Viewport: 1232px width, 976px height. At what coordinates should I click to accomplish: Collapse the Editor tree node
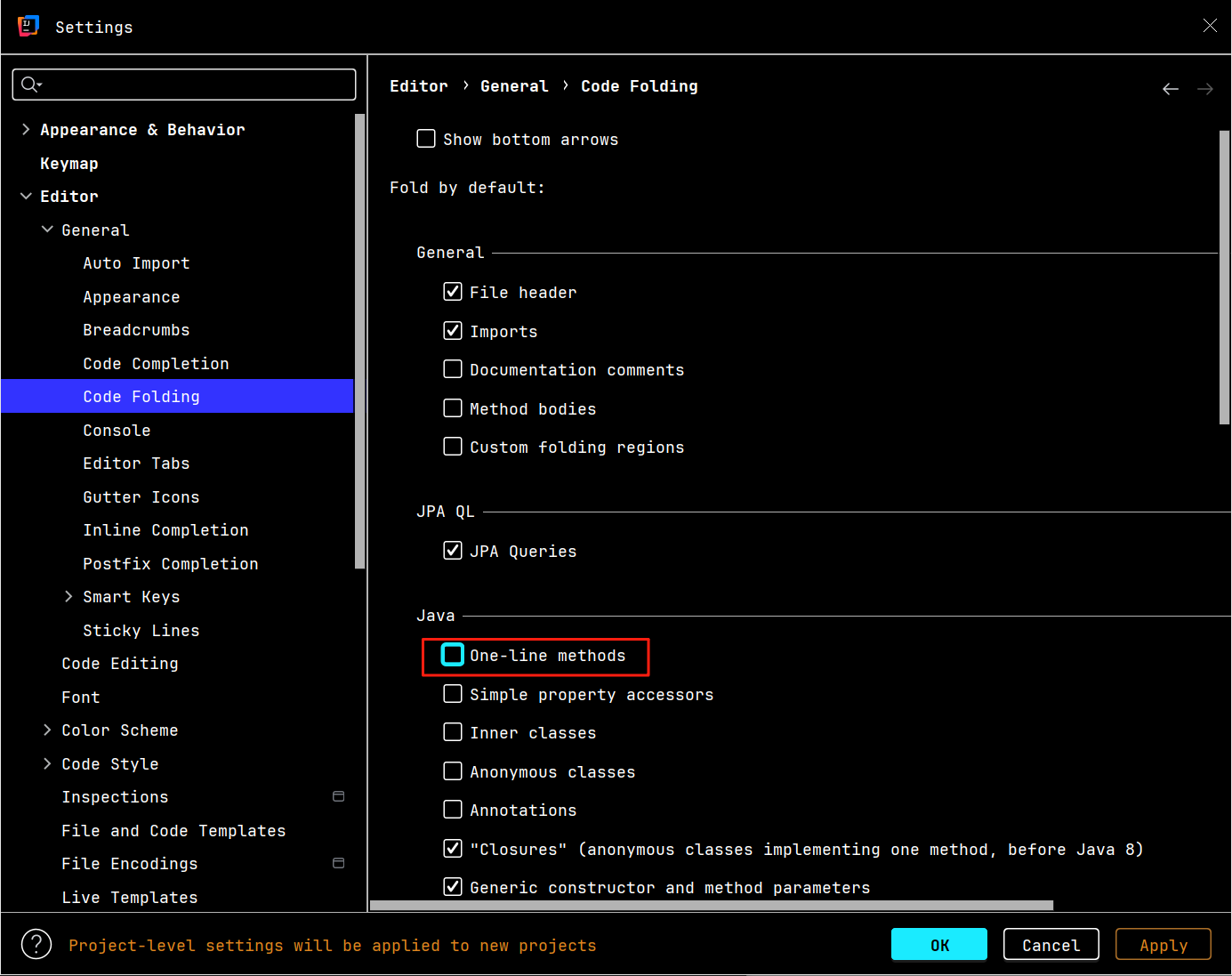pos(26,197)
